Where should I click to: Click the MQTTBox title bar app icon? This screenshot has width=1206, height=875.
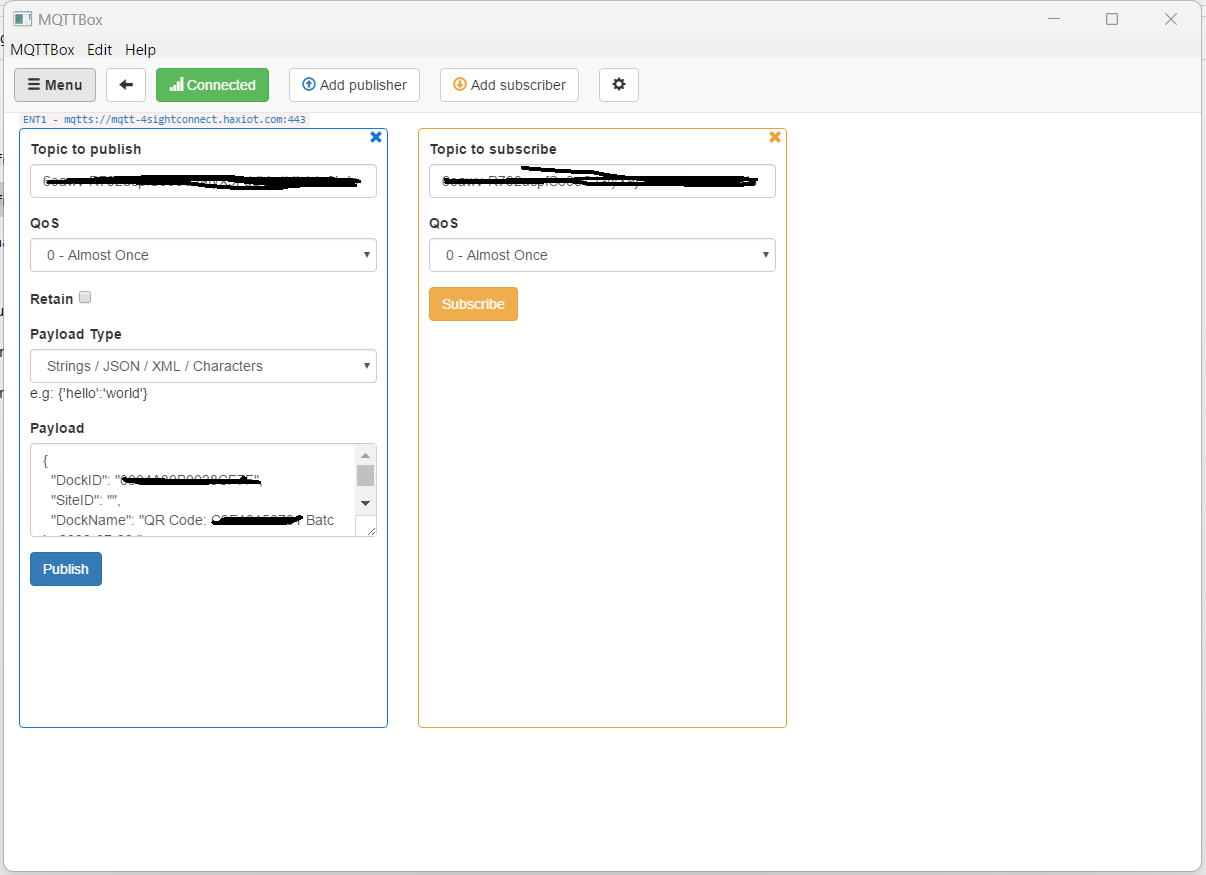tap(22, 19)
